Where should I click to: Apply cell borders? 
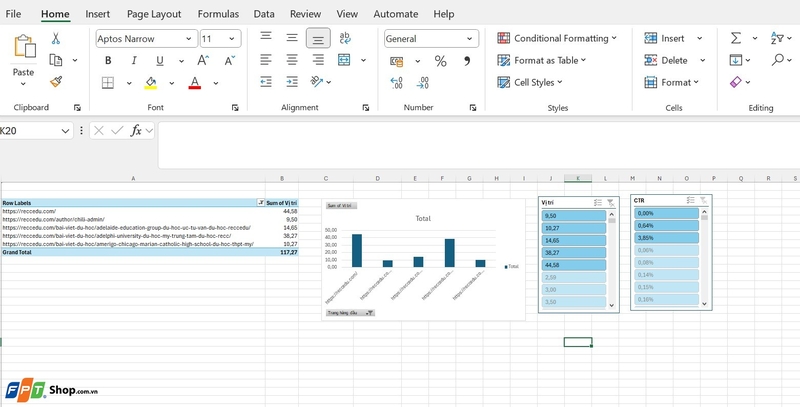pos(108,83)
